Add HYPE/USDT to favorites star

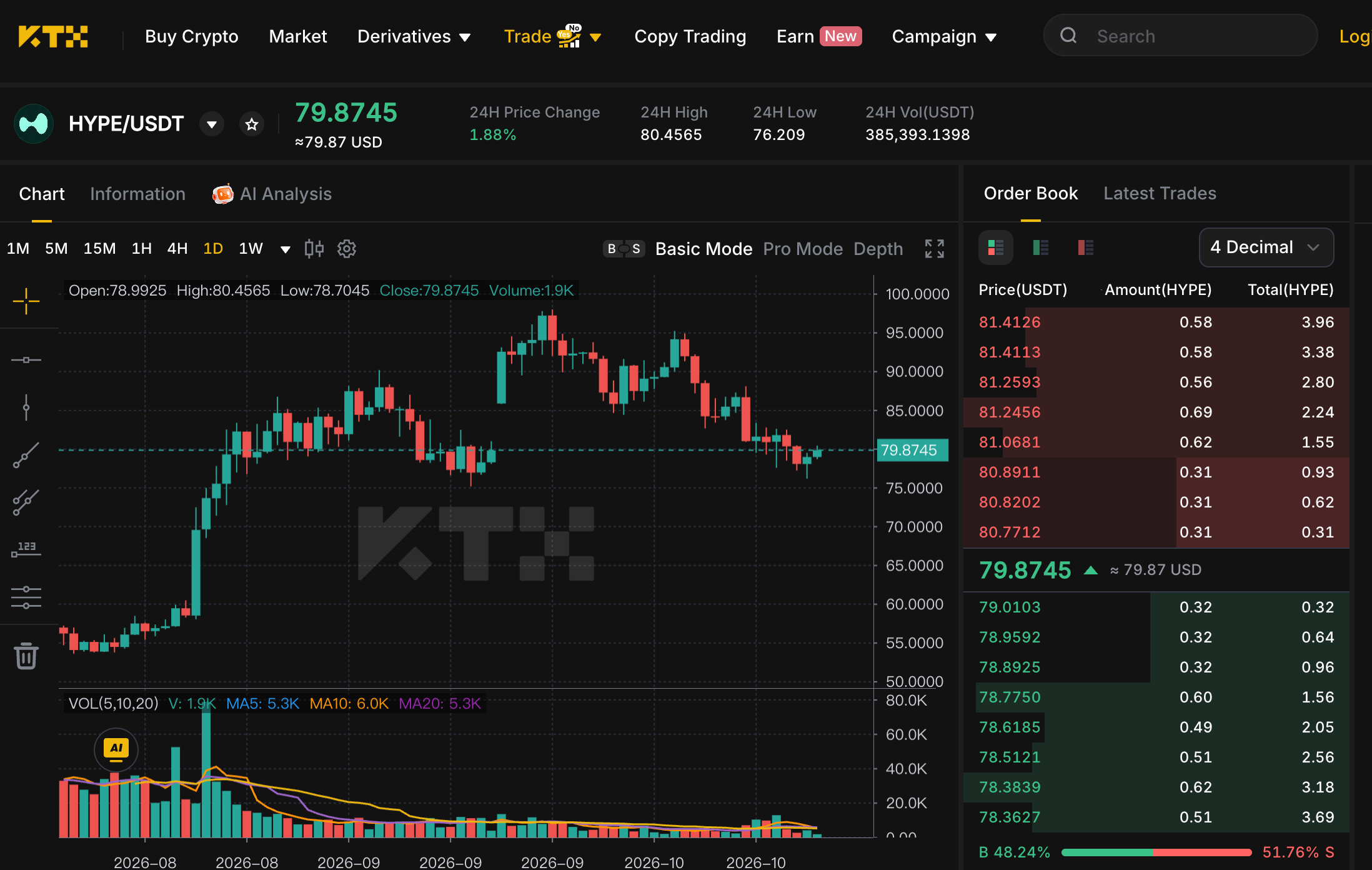252,124
